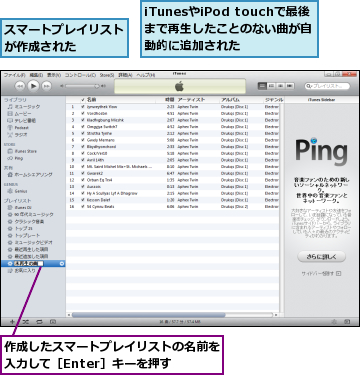The width and height of the screenshot is (360, 375).
Task: Uncheck track 6 Gwely Mernans
Action: click(x=83, y=140)
